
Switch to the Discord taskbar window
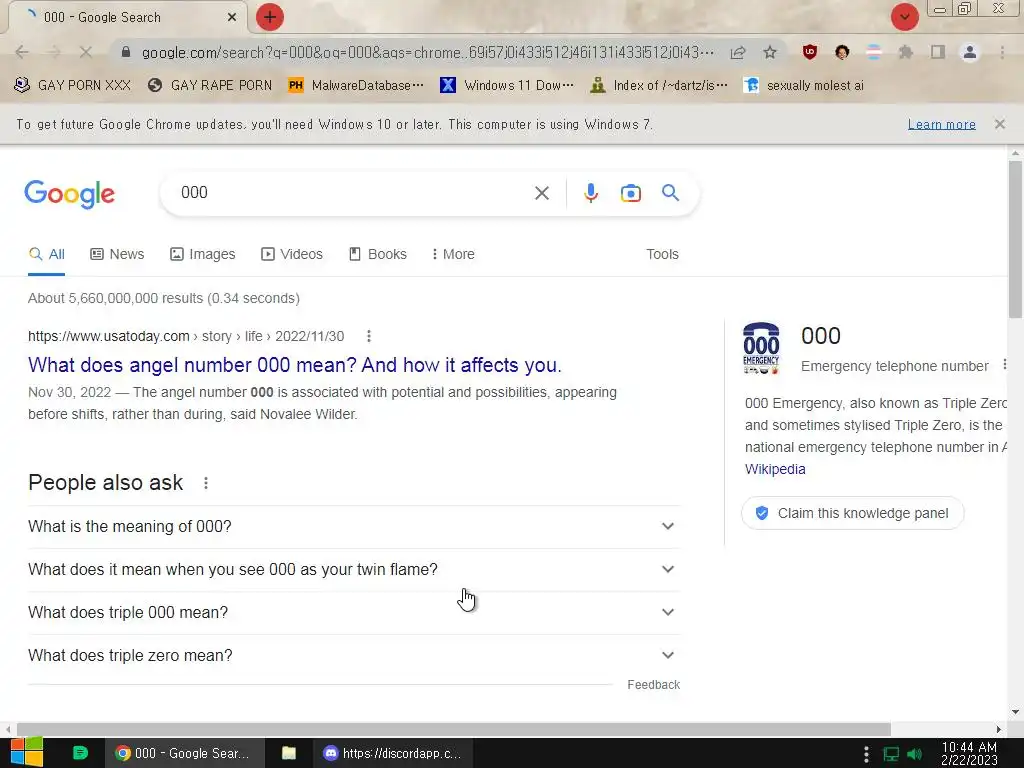[x=394, y=753]
